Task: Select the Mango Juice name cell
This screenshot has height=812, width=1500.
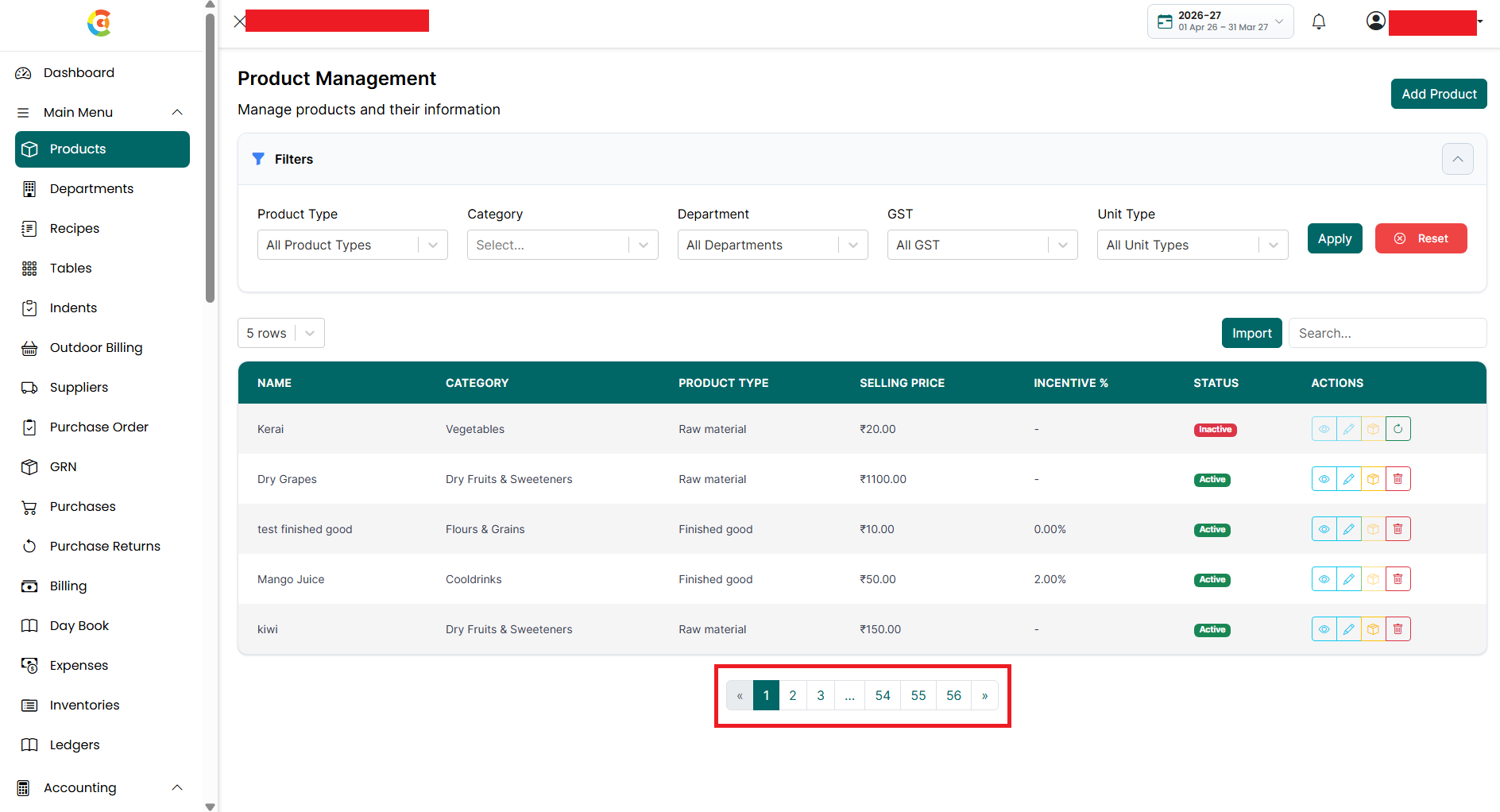Action: pos(291,579)
